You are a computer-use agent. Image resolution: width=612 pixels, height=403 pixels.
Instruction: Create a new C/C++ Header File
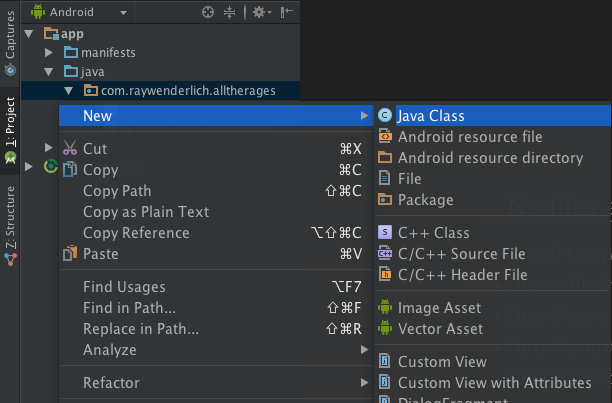pos(493,275)
